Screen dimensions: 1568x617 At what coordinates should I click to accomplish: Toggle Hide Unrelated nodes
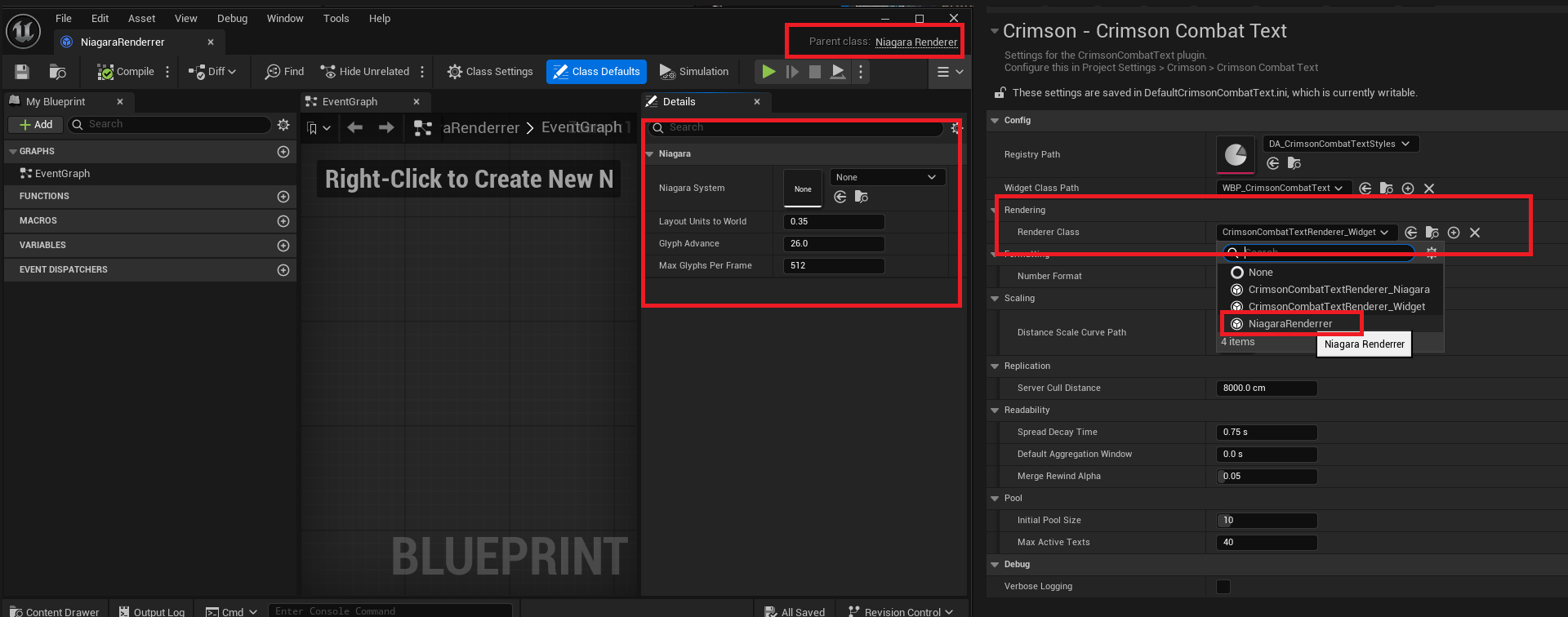point(365,72)
